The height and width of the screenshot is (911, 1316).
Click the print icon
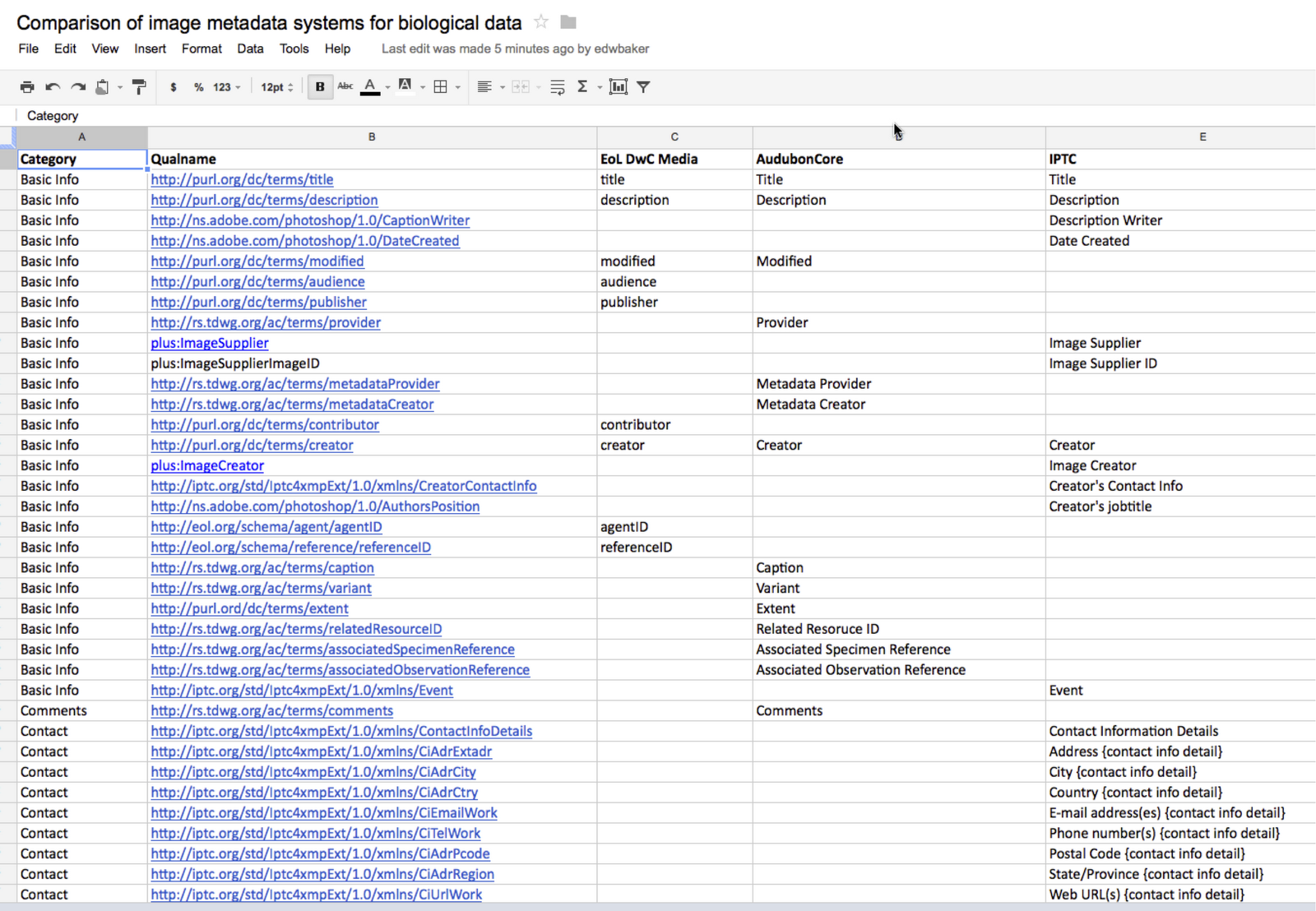click(x=27, y=87)
